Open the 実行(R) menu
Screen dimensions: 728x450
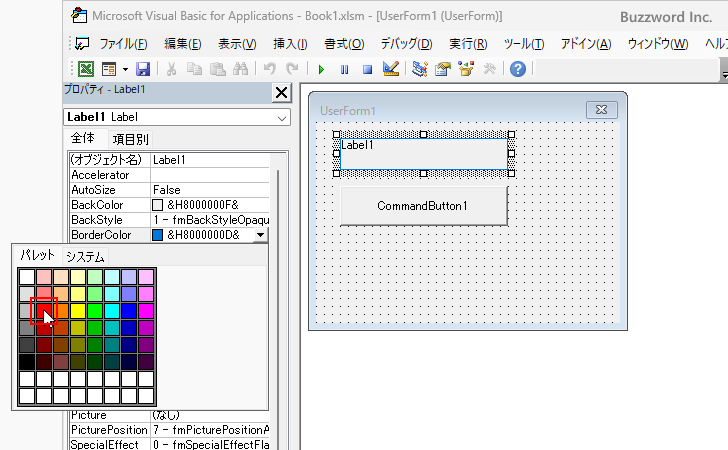point(468,44)
